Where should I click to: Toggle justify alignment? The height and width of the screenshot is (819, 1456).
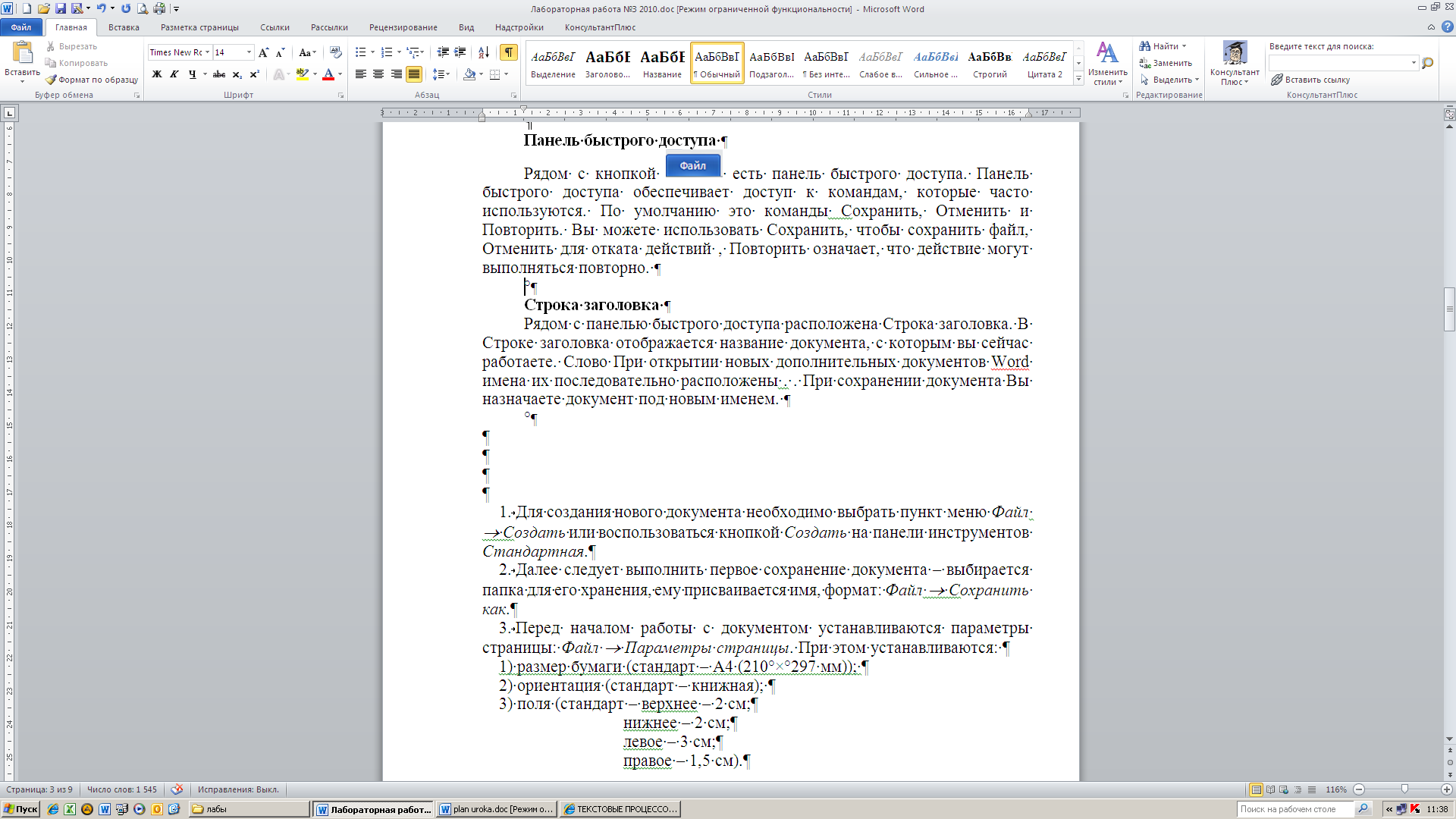coord(413,74)
